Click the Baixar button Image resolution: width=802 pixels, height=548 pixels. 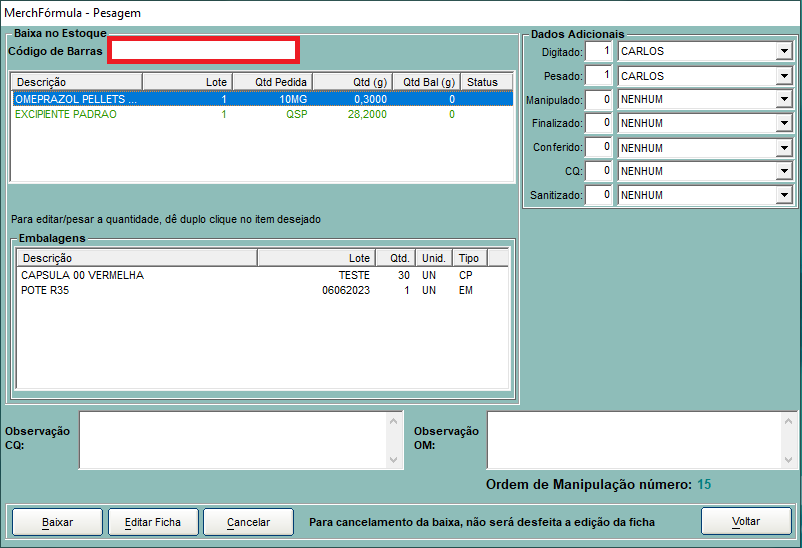click(57, 522)
